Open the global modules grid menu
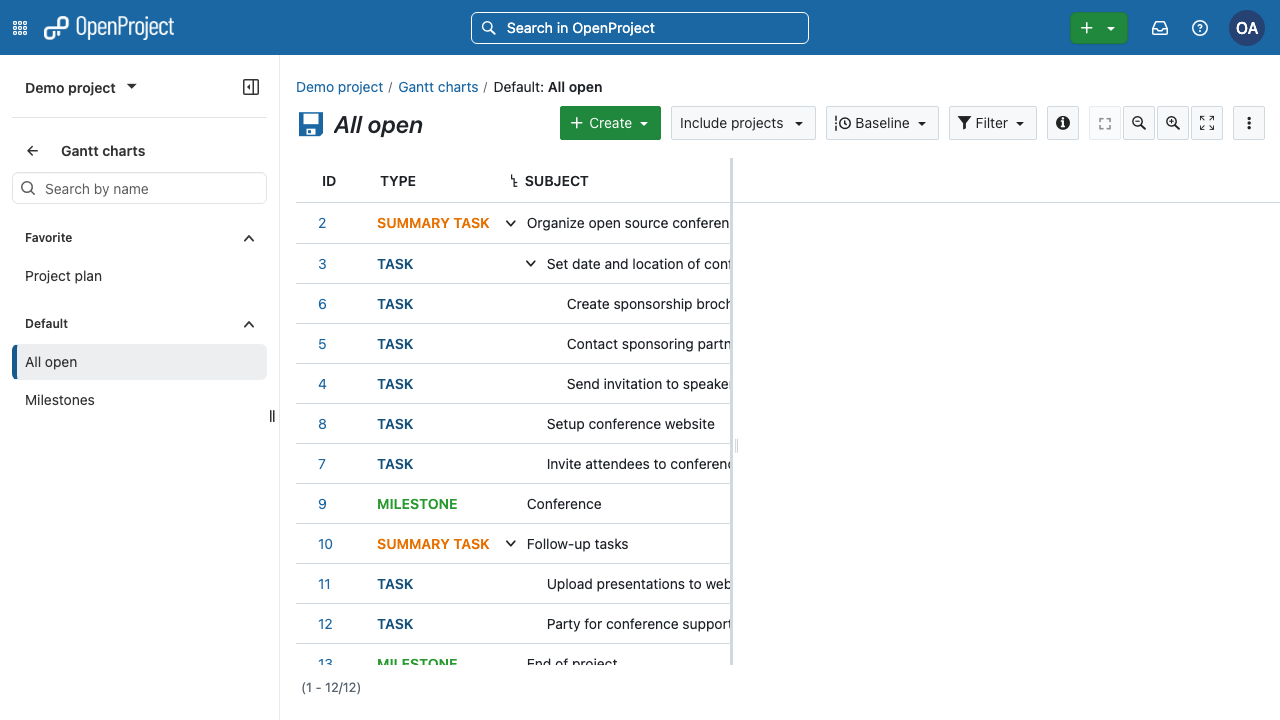 tap(20, 28)
